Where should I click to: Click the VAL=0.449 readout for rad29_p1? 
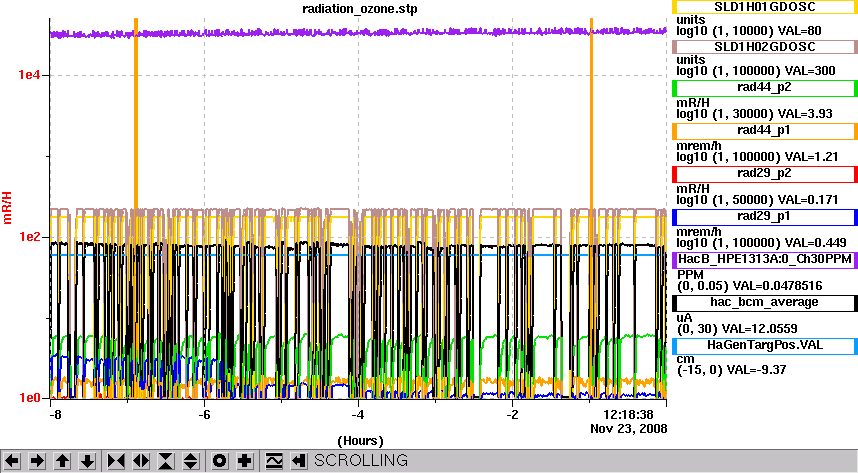(817, 243)
